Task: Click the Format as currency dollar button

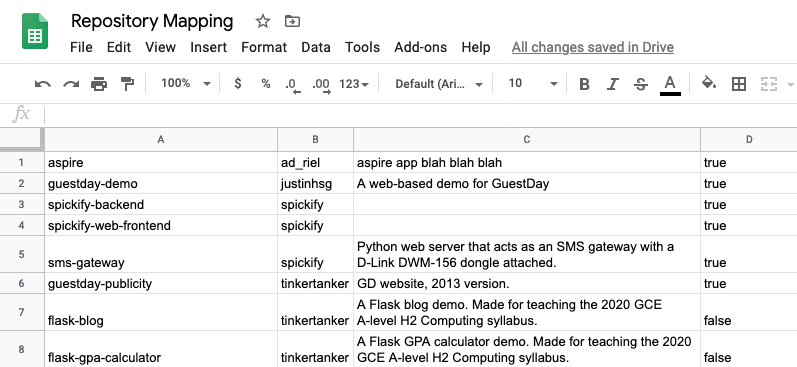Action: click(237, 83)
